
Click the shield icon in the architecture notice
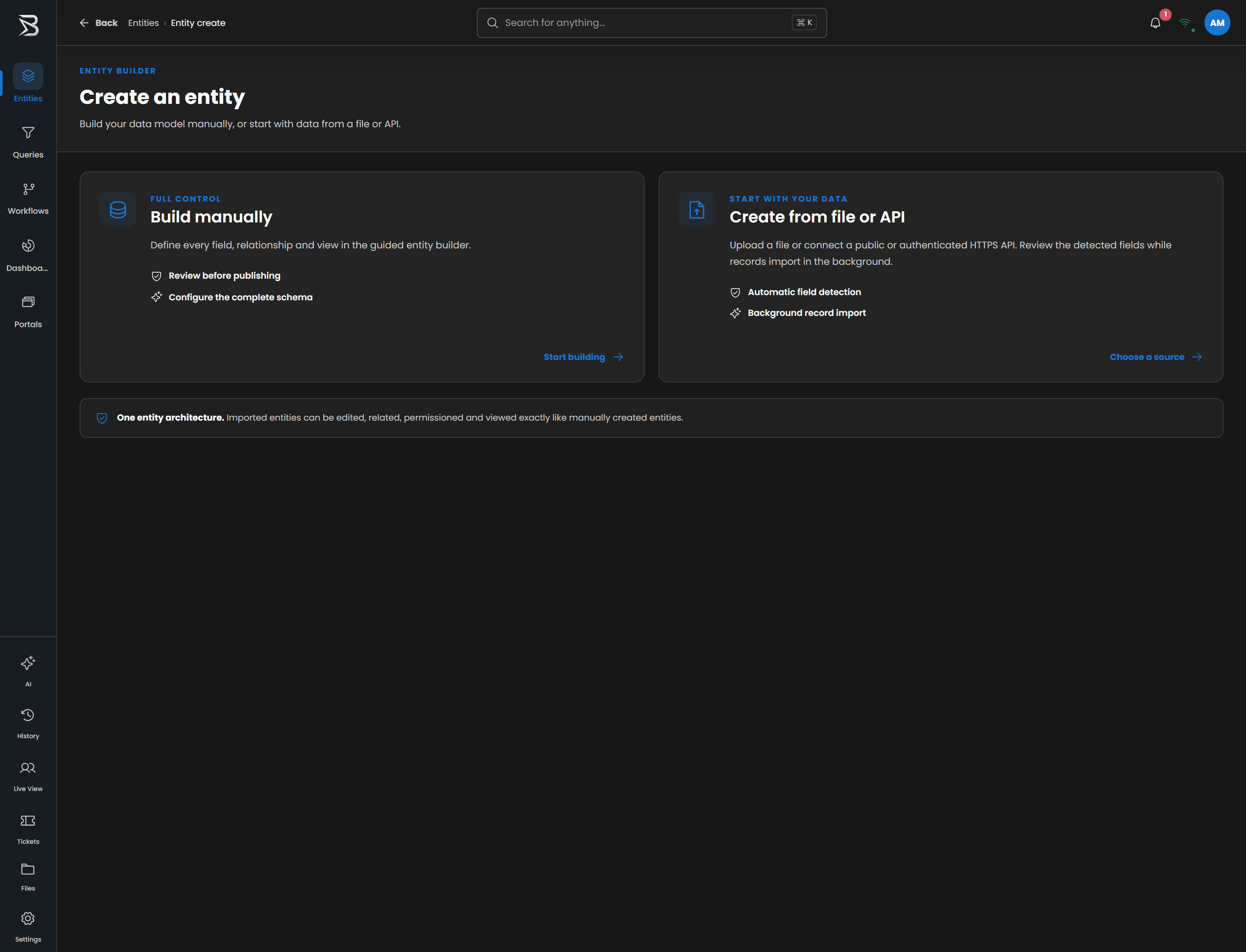(102, 418)
